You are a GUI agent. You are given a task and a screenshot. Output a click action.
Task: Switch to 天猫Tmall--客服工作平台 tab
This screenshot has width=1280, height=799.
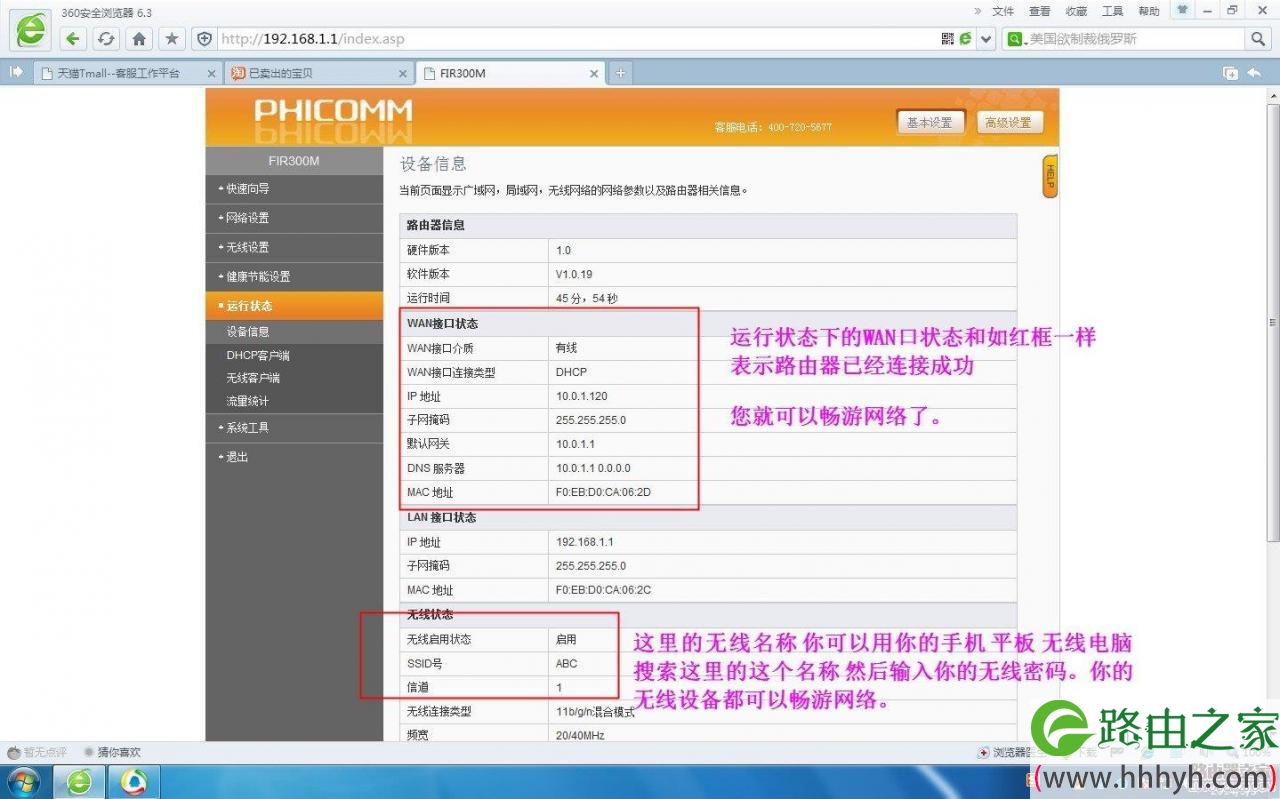[x=128, y=73]
